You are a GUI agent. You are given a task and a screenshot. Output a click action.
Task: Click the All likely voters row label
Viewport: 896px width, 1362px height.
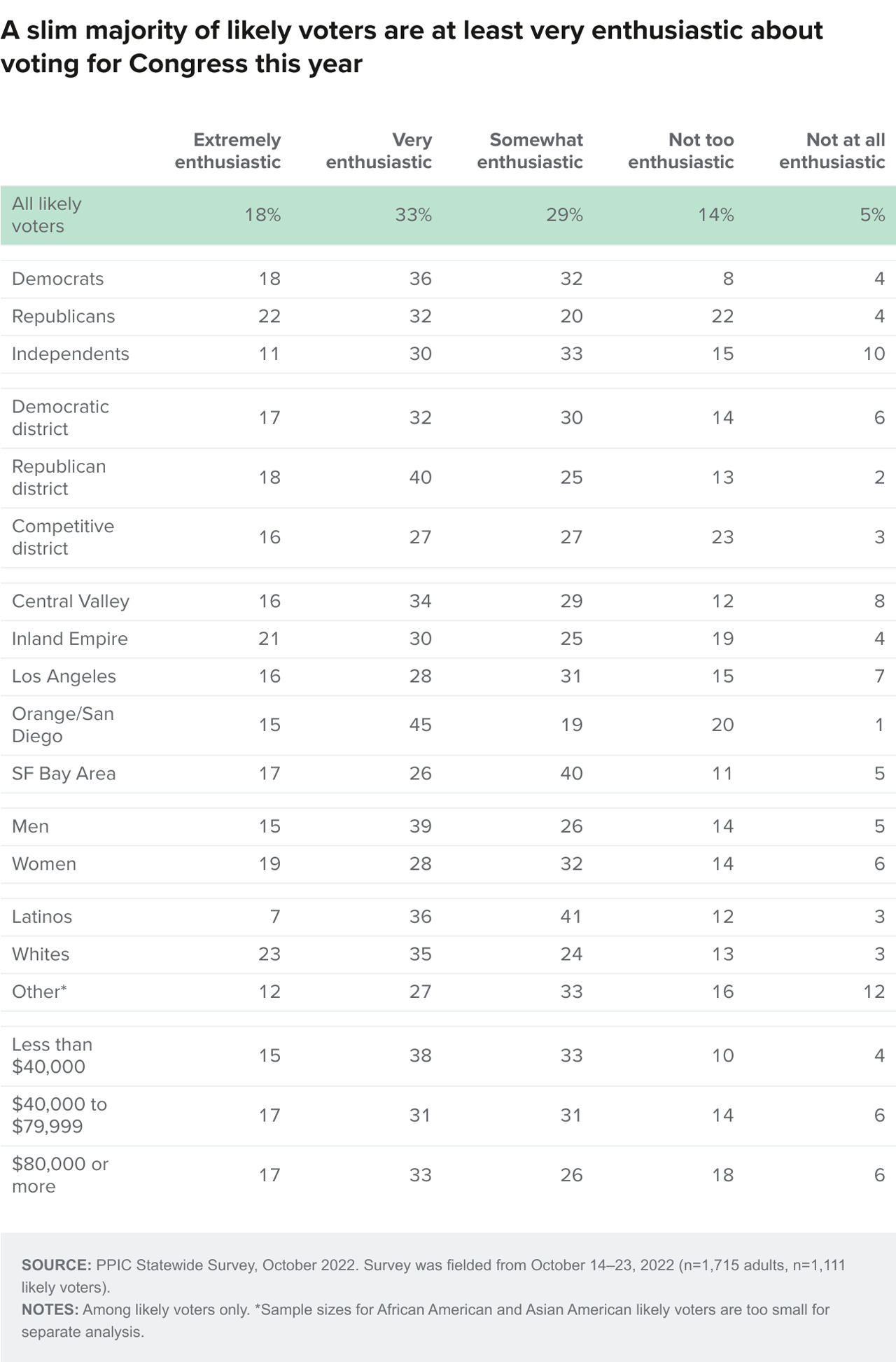coord(47,215)
